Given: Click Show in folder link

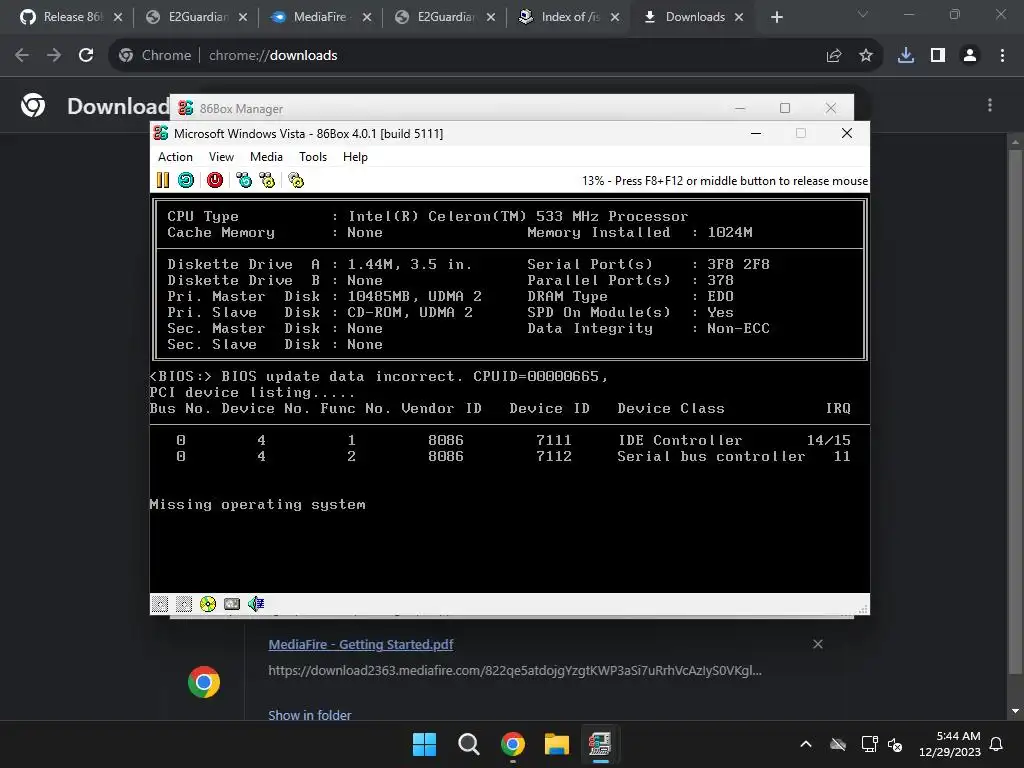Looking at the screenshot, I should click(x=310, y=715).
